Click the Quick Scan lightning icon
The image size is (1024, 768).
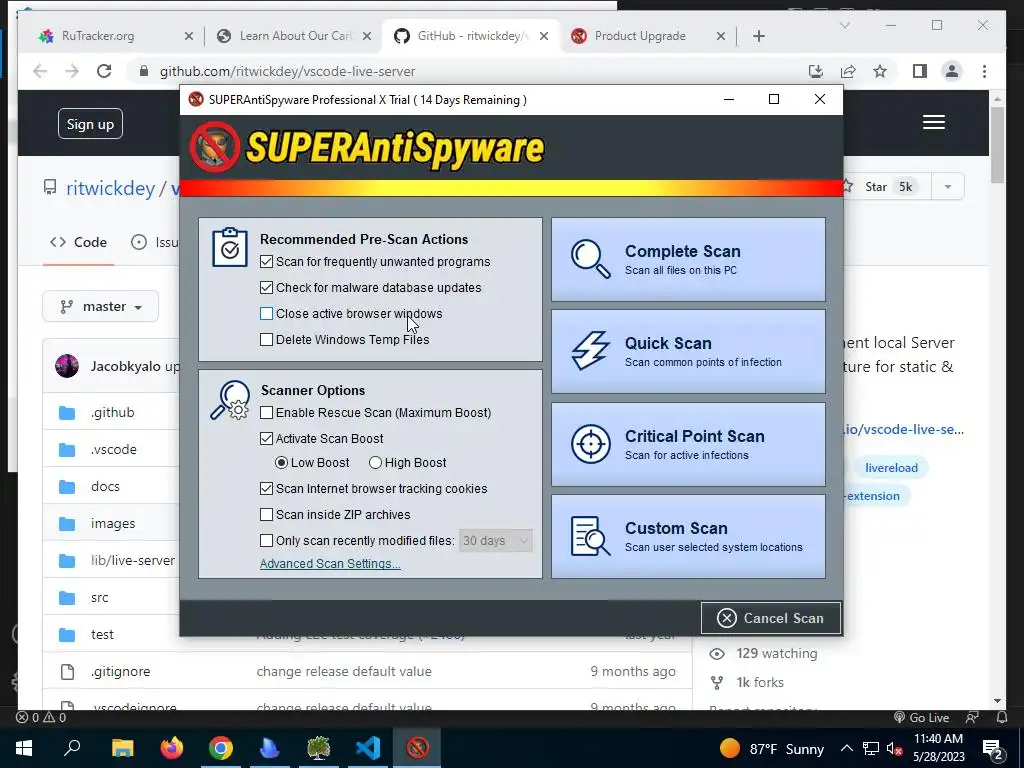tap(590, 351)
